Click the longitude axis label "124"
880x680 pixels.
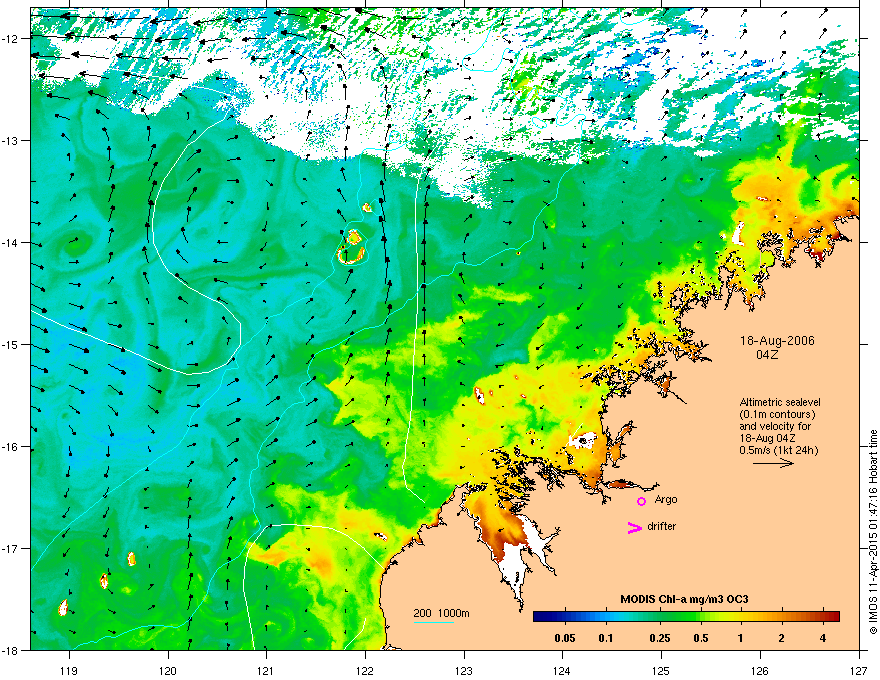pyautogui.click(x=562, y=670)
